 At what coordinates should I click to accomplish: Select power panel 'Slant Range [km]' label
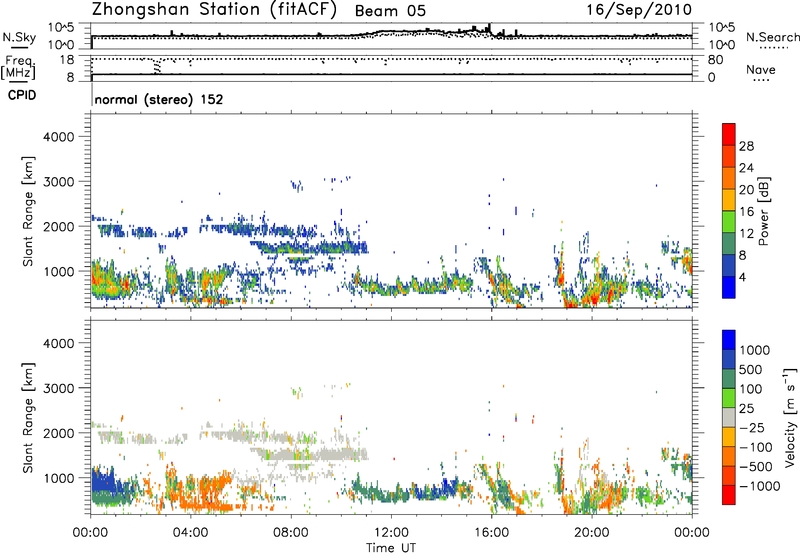coord(28,211)
